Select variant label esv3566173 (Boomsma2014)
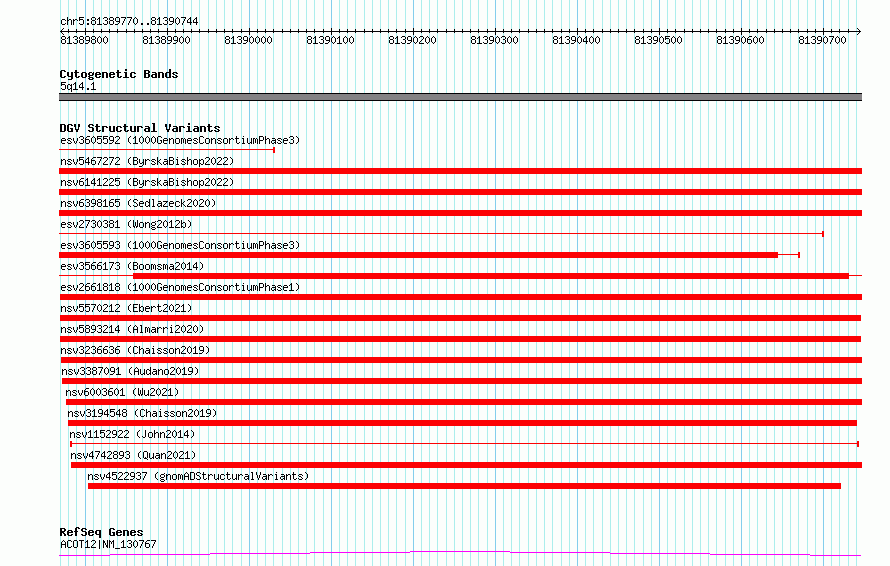The image size is (890, 566). tap(132, 266)
